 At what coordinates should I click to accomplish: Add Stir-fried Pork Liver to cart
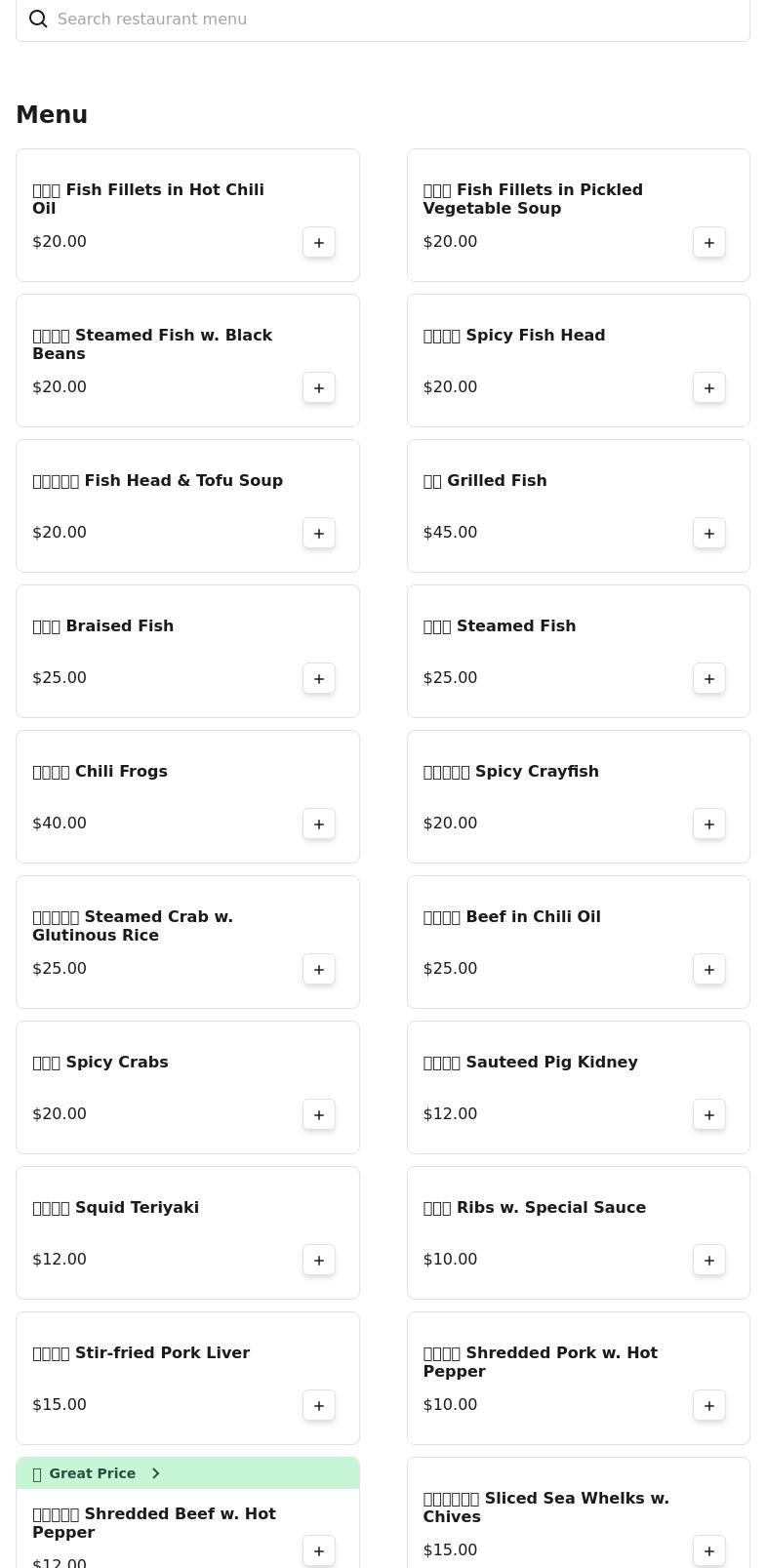tap(319, 1406)
